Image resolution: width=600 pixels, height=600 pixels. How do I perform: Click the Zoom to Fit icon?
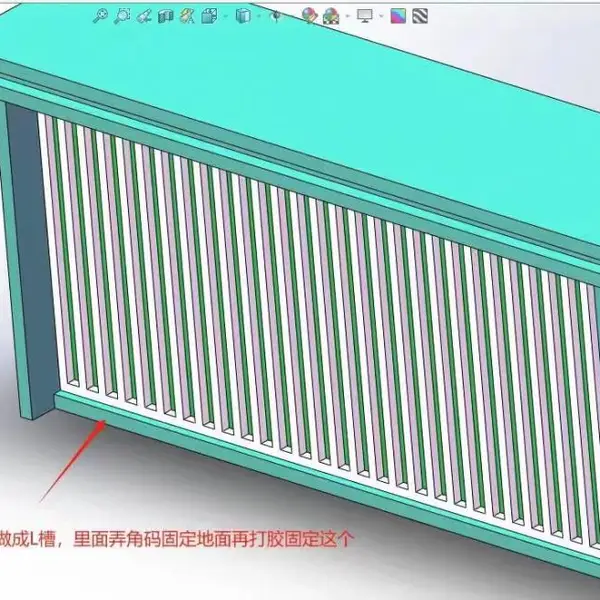pyautogui.click(x=100, y=16)
